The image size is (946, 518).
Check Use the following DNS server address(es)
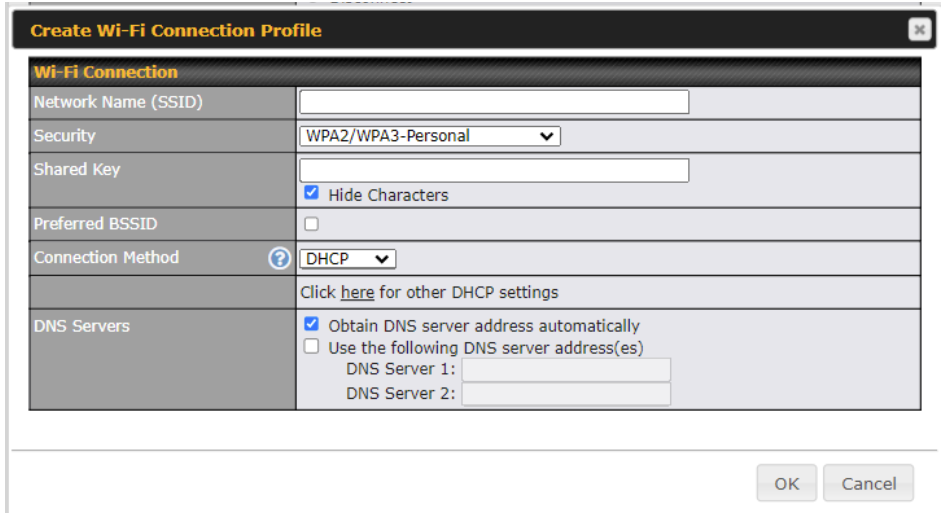[x=312, y=347]
